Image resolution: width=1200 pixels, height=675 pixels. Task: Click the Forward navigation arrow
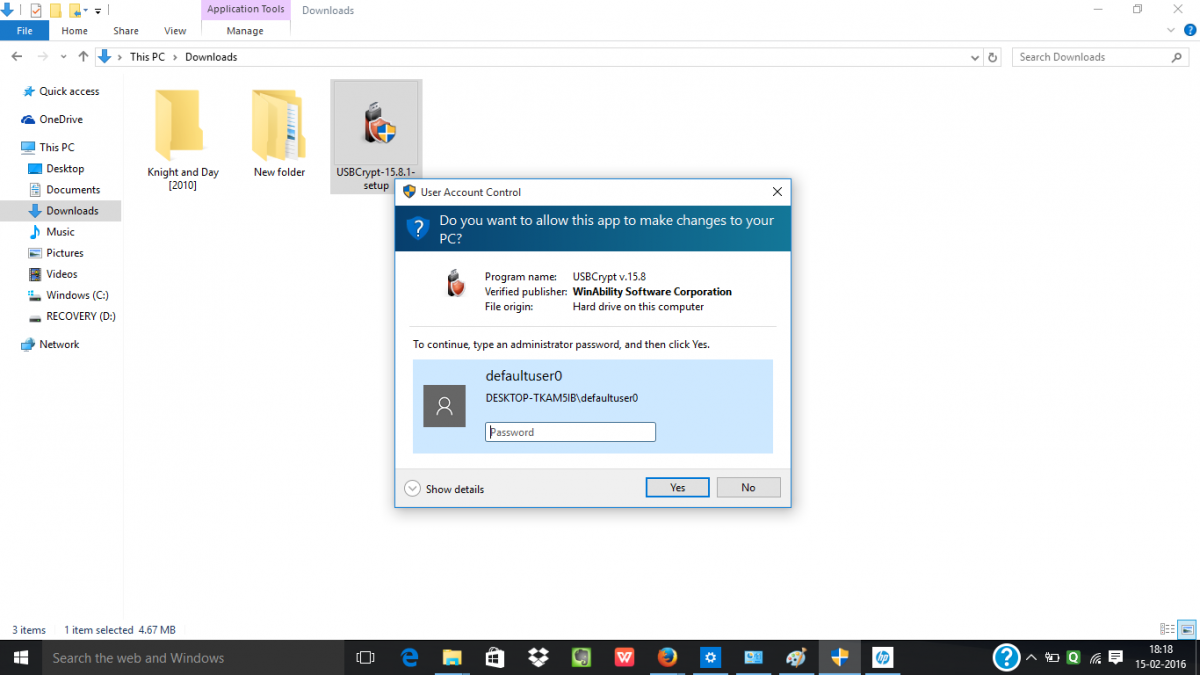click(x=41, y=57)
